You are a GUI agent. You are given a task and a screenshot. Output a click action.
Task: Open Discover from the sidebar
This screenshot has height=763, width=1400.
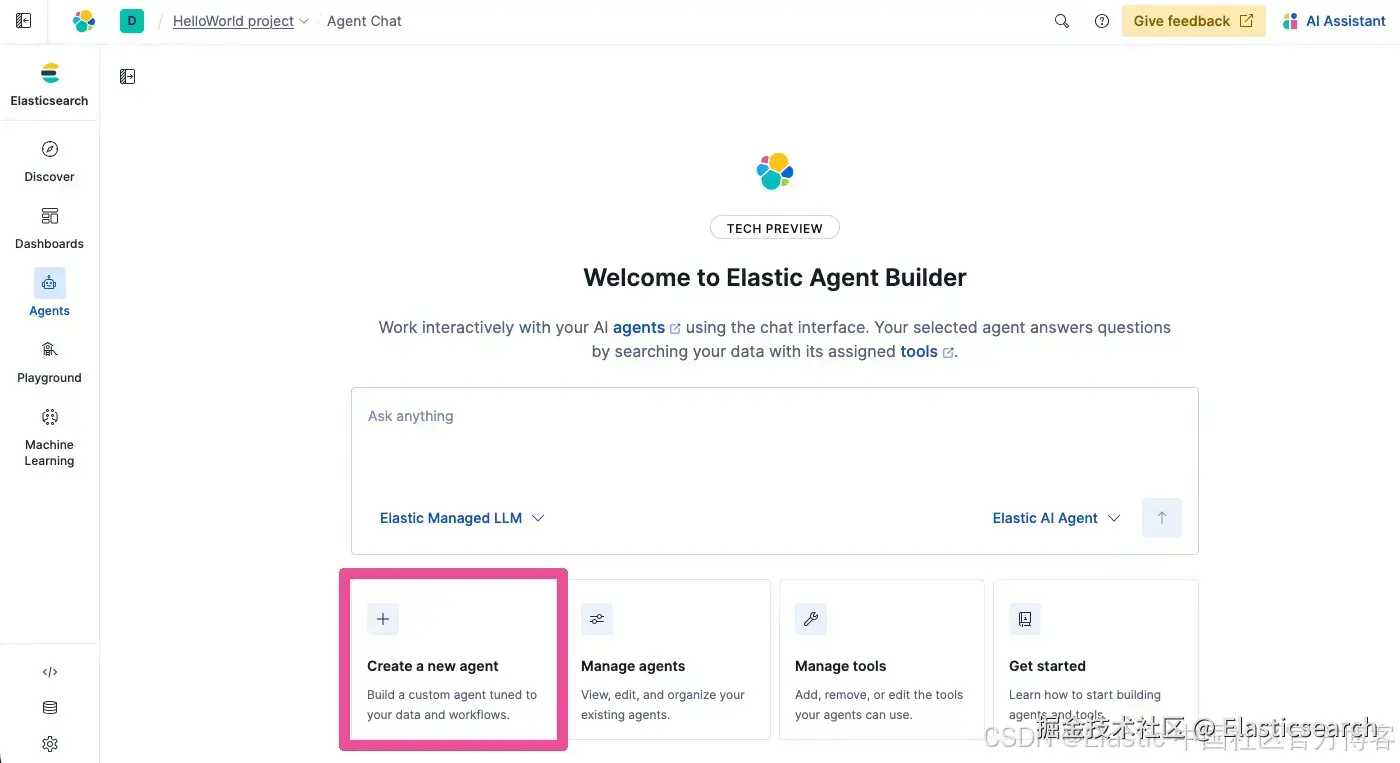click(49, 161)
